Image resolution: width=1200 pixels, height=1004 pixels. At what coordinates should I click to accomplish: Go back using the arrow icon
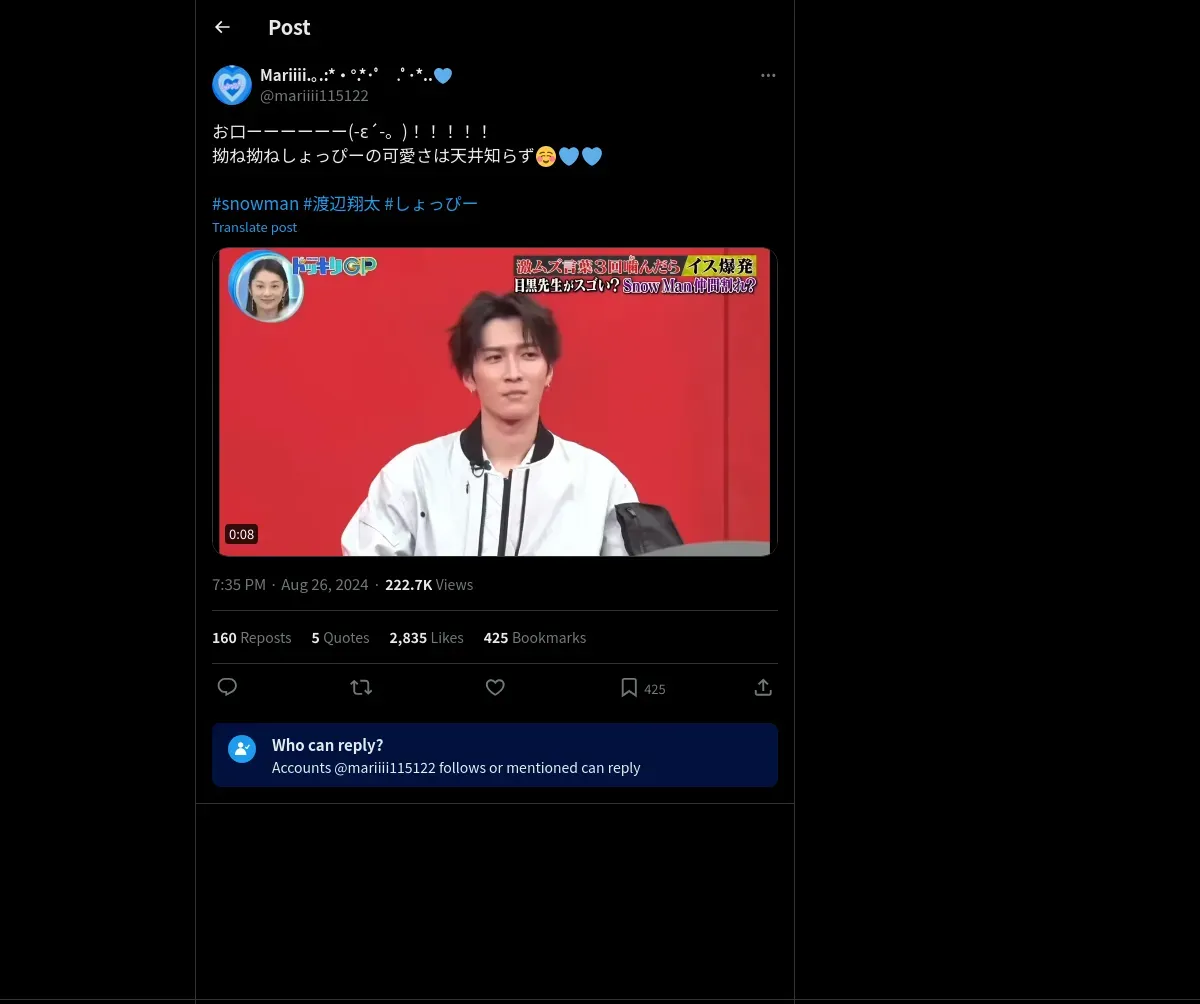point(222,27)
